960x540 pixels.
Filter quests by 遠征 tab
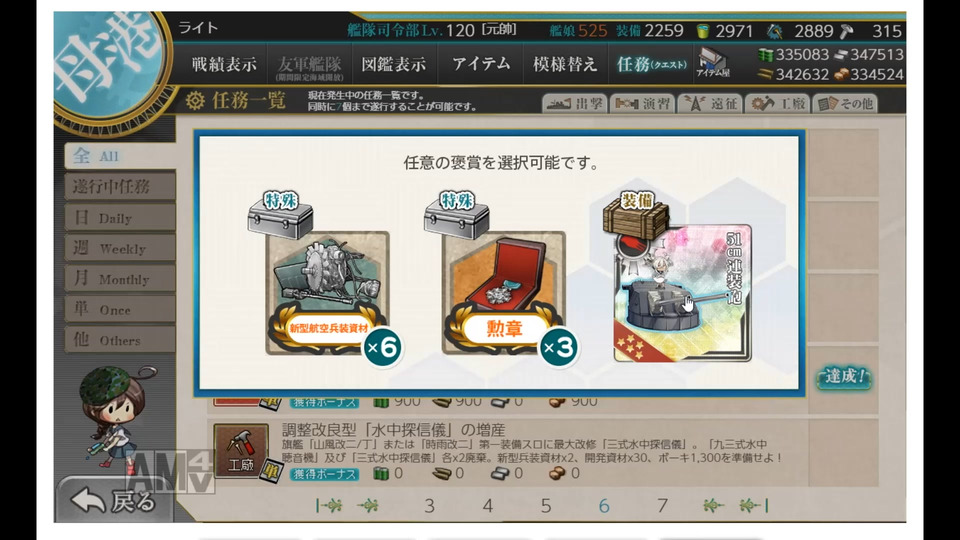pyautogui.click(x=710, y=103)
